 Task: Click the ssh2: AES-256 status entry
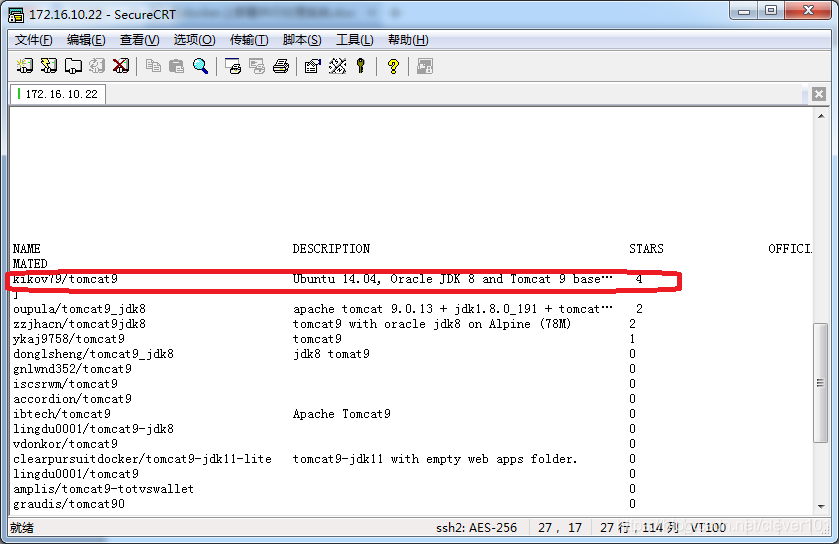point(477,528)
